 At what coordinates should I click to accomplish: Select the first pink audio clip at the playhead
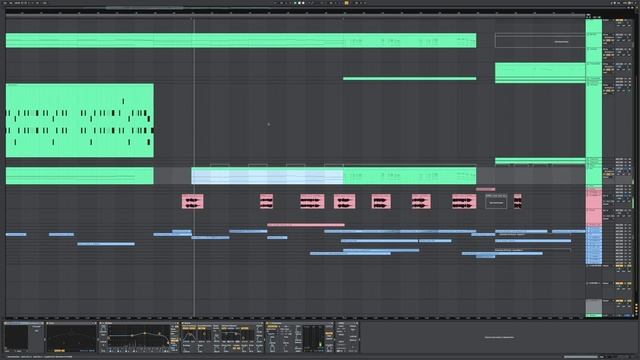tap(193, 201)
